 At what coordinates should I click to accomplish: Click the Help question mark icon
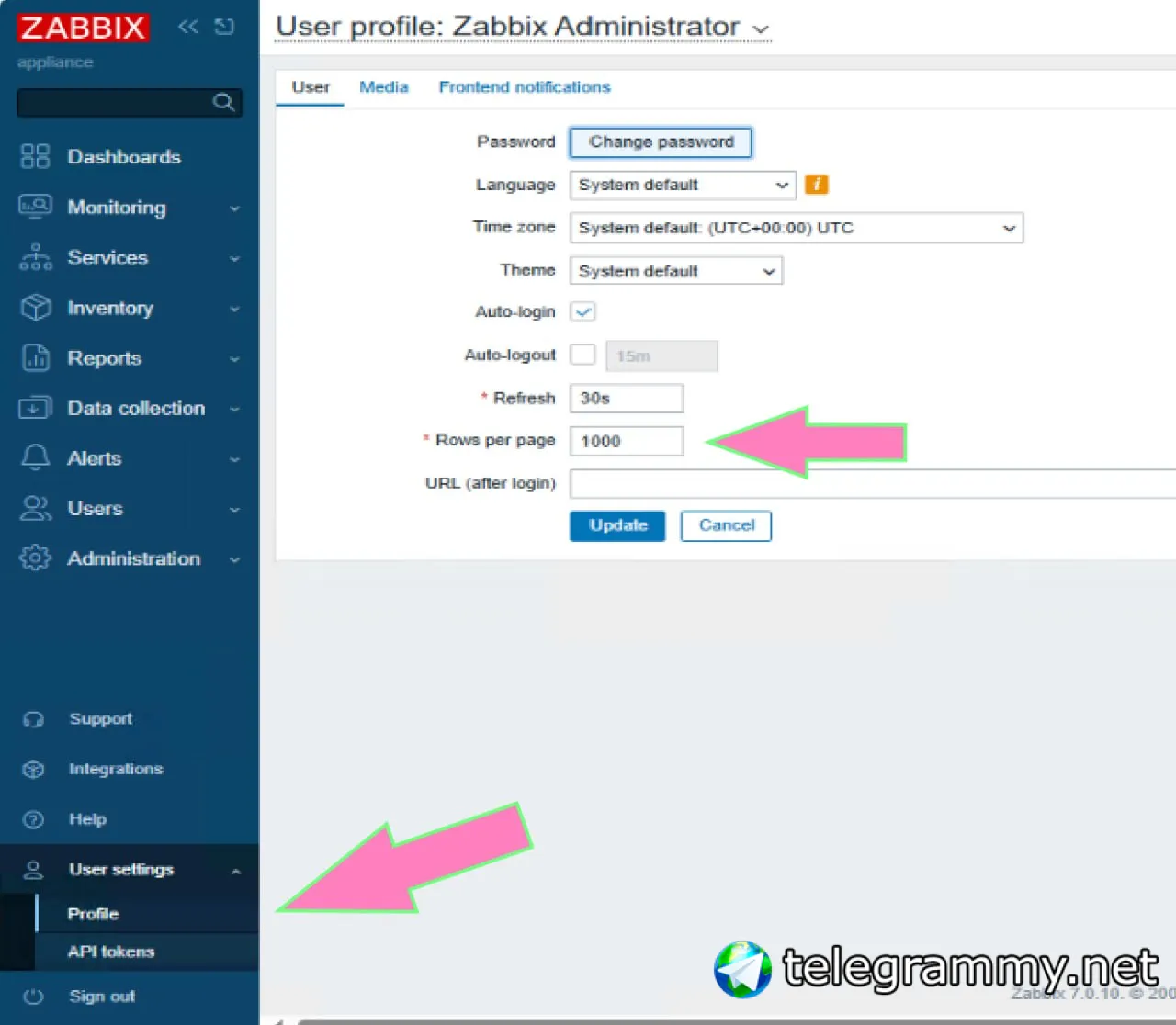(33, 819)
